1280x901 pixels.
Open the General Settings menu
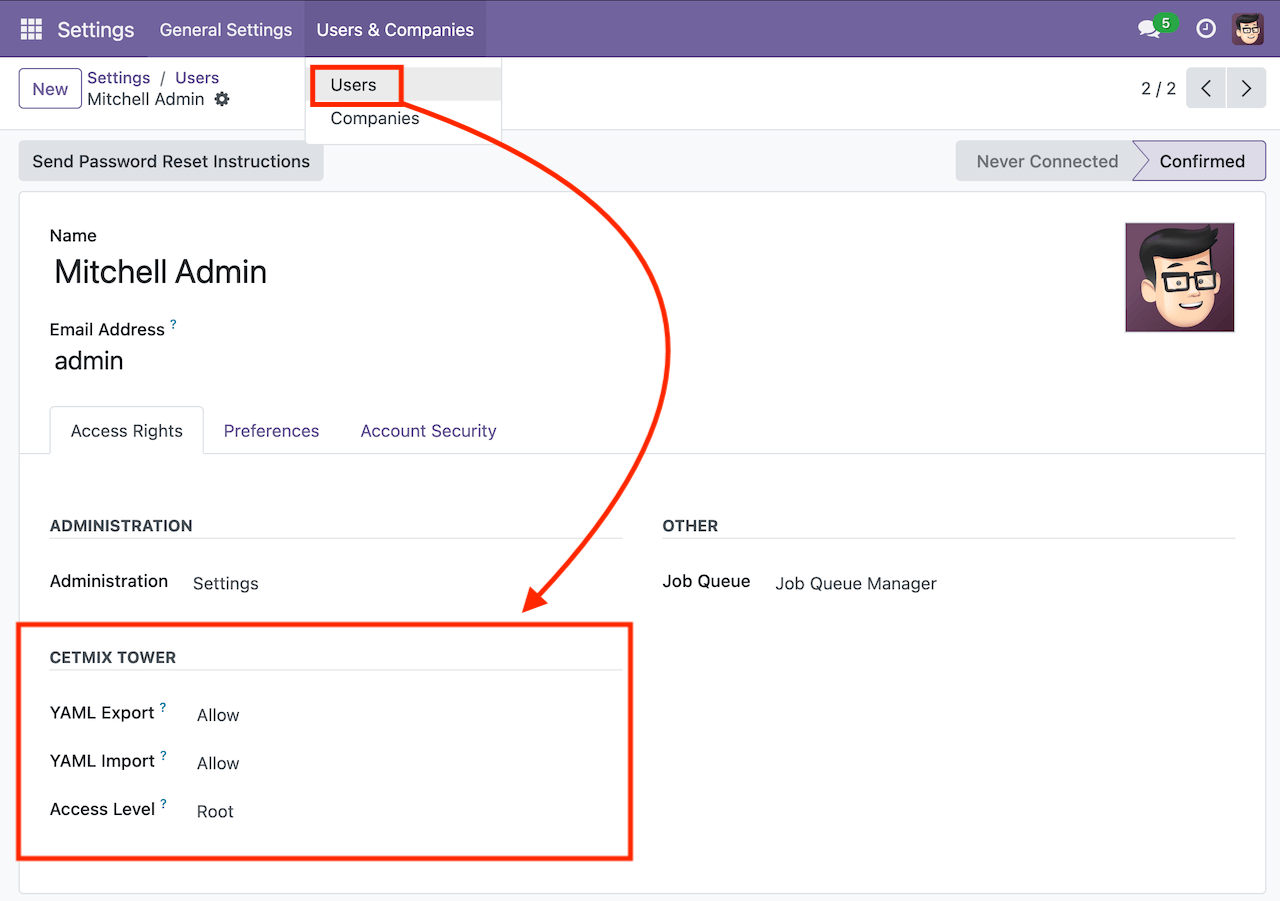coord(225,29)
